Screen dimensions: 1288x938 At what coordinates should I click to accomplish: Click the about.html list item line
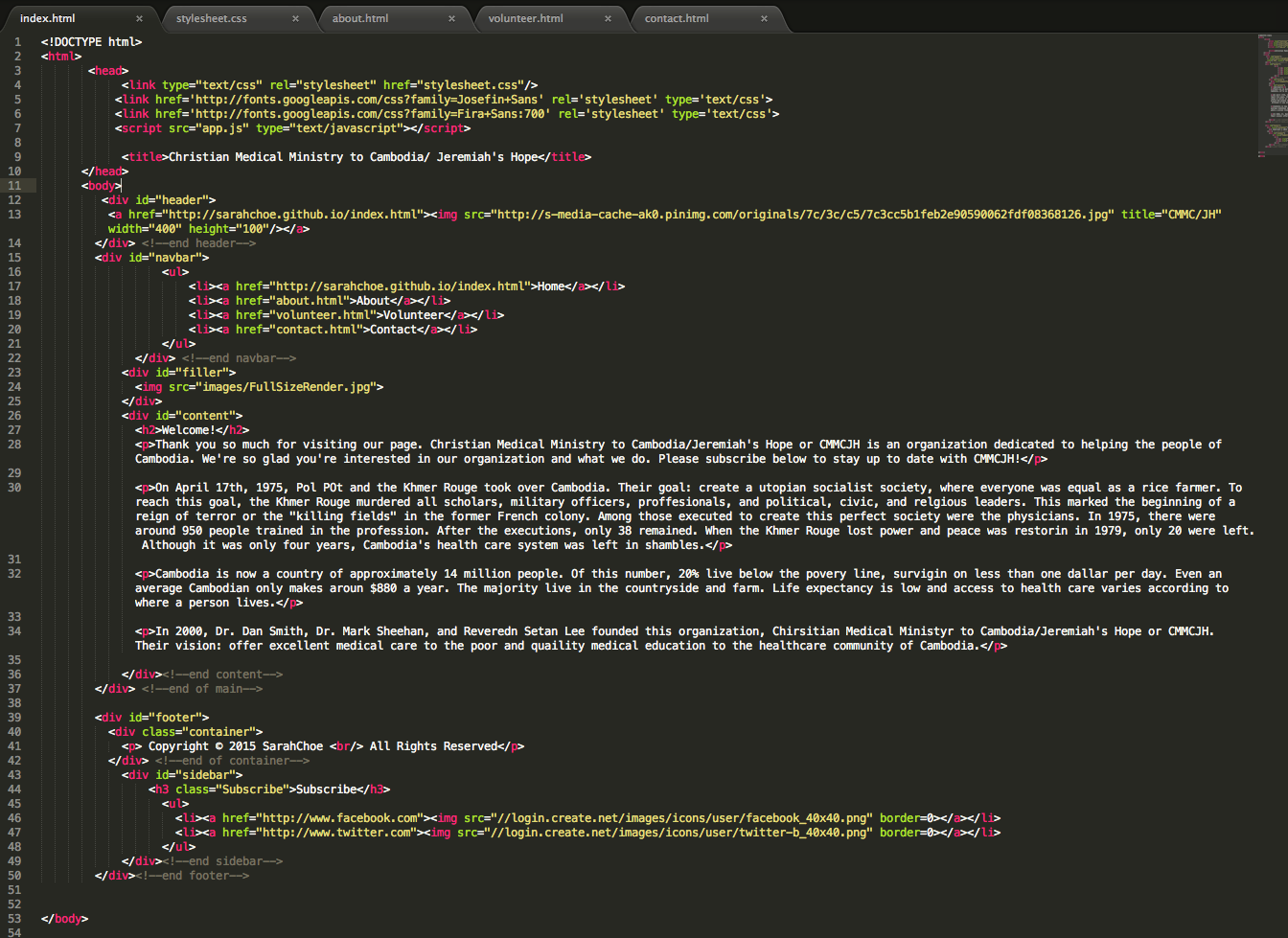pos(319,301)
